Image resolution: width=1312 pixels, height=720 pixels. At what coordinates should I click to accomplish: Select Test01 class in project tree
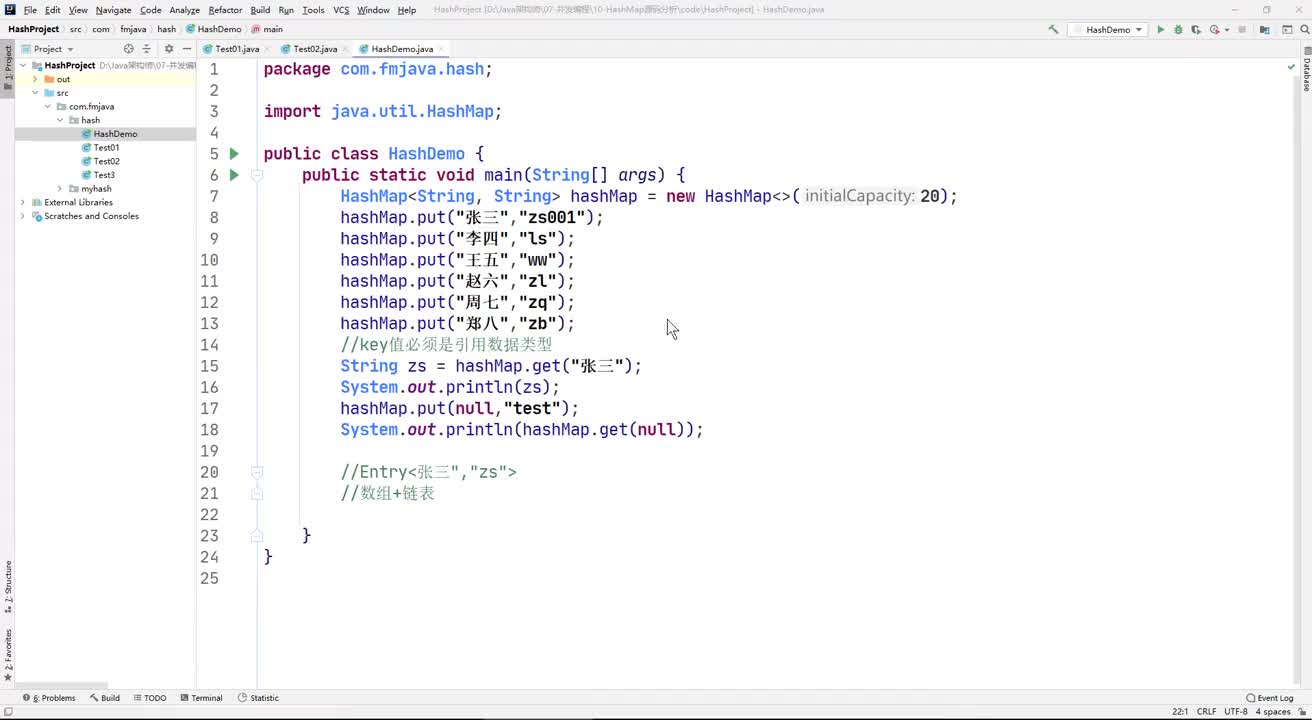(x=106, y=148)
